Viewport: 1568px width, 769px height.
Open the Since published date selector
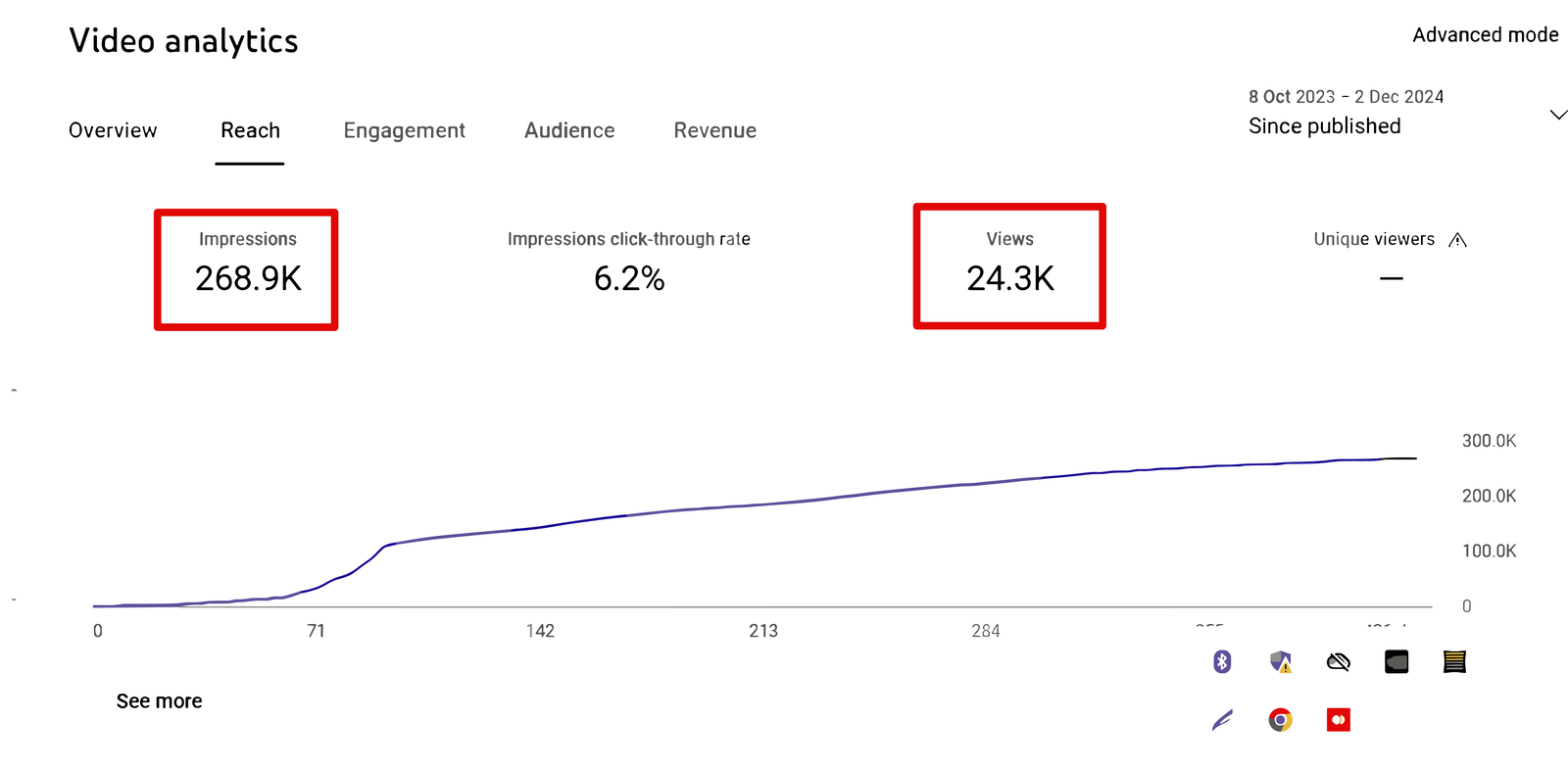[1325, 126]
